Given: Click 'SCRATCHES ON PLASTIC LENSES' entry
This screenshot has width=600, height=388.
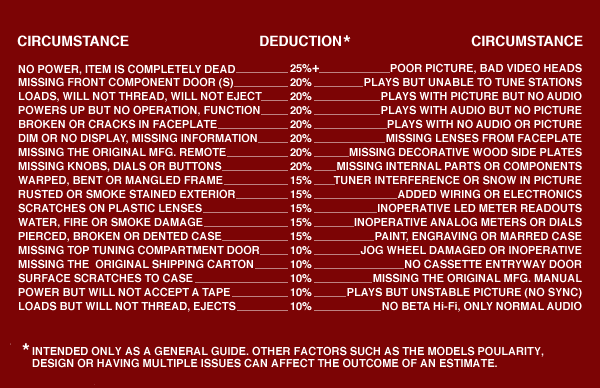Looking at the screenshot, I should point(110,208).
